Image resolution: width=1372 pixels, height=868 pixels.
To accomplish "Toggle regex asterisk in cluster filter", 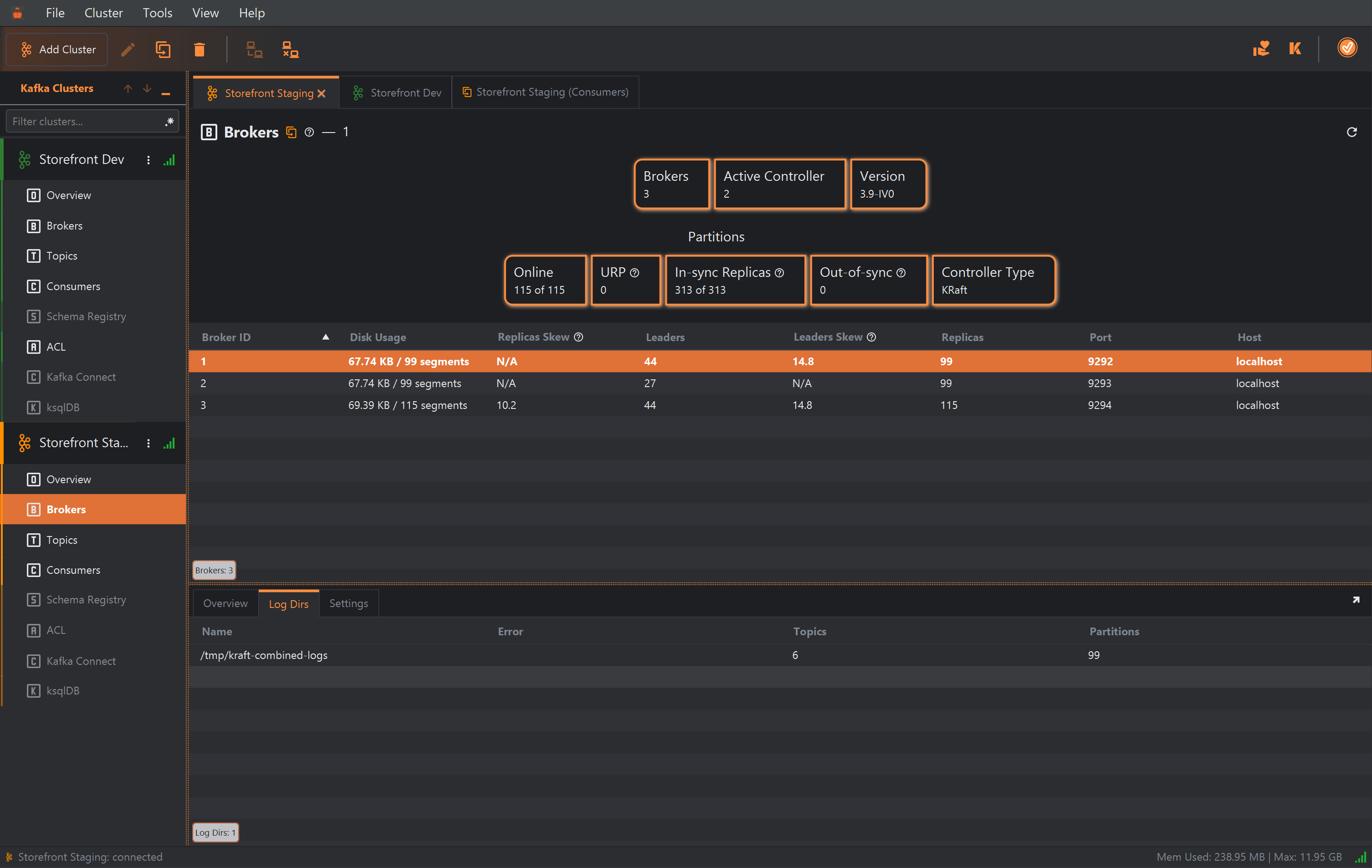I will click(x=169, y=121).
